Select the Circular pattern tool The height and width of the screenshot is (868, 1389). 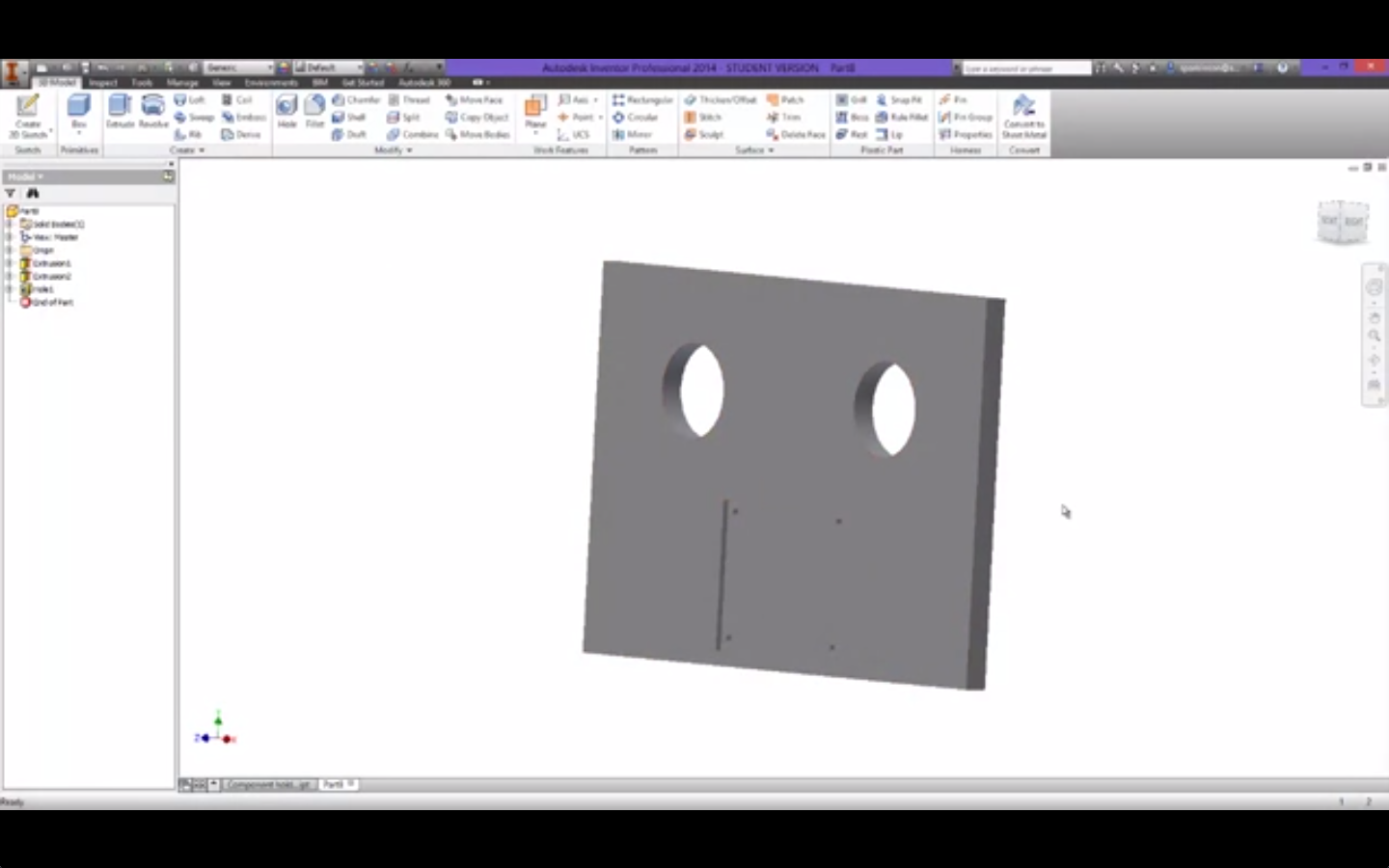pyautogui.click(x=635, y=118)
